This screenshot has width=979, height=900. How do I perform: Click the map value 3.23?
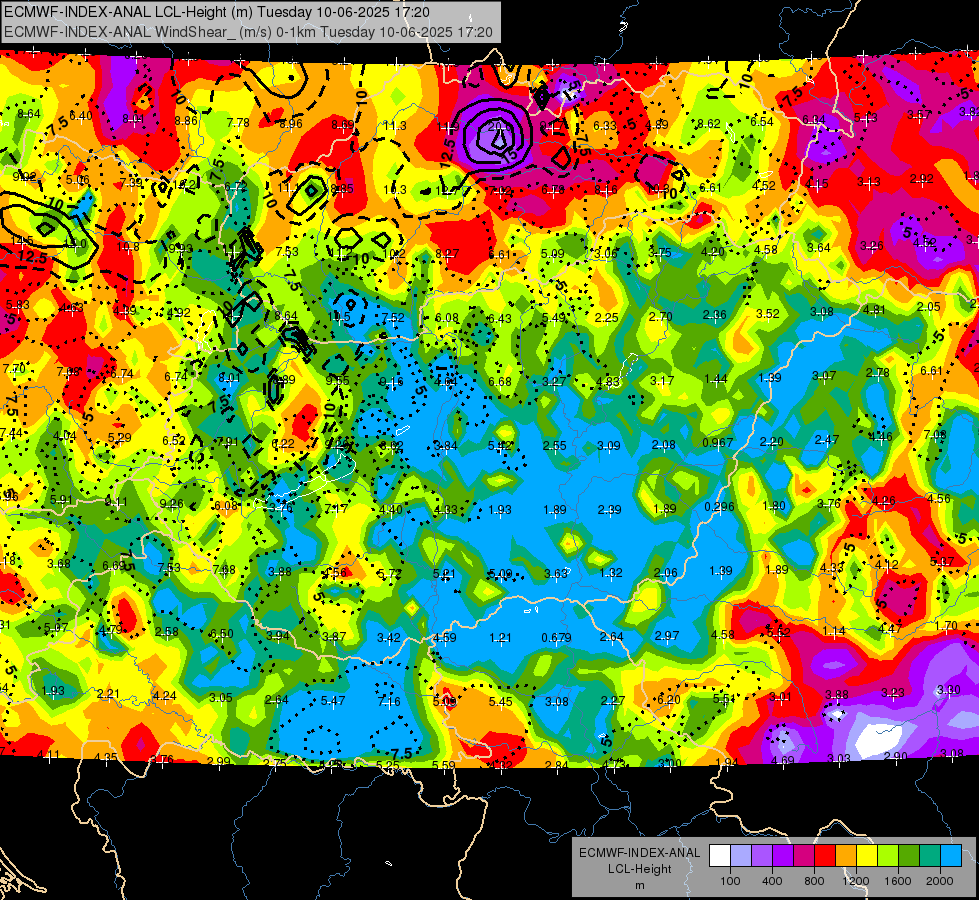pyautogui.click(x=893, y=693)
